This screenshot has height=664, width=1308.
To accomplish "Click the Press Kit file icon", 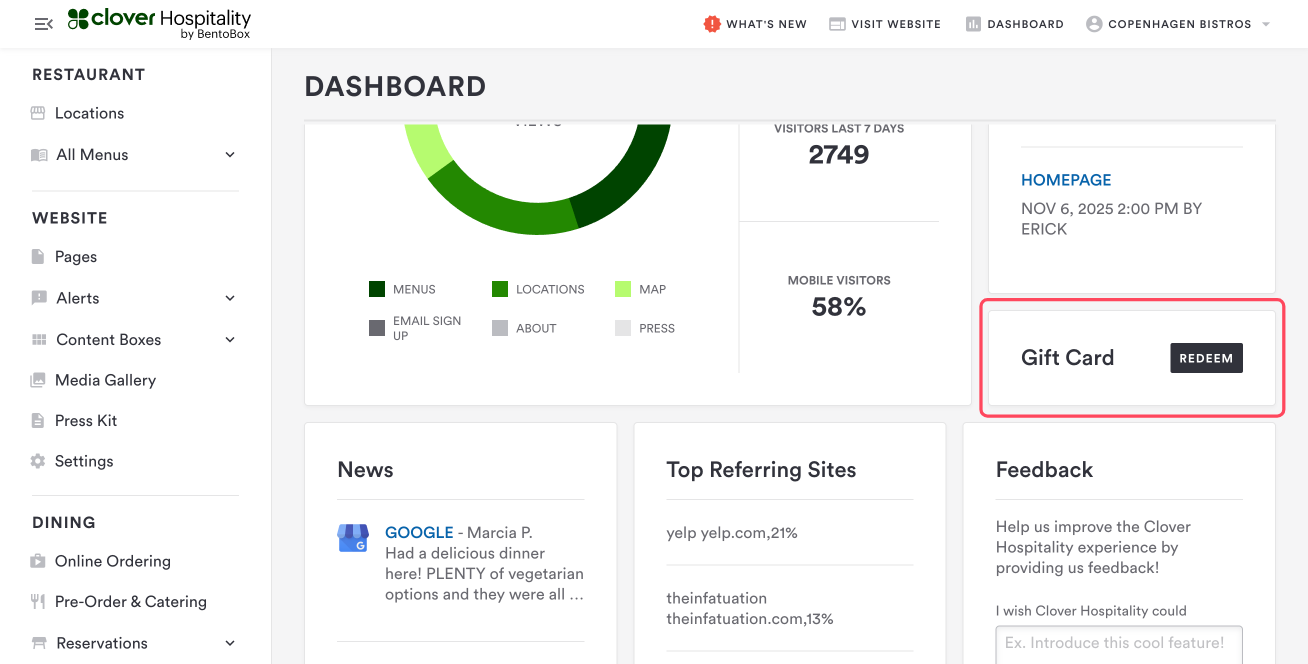I will [38, 421].
